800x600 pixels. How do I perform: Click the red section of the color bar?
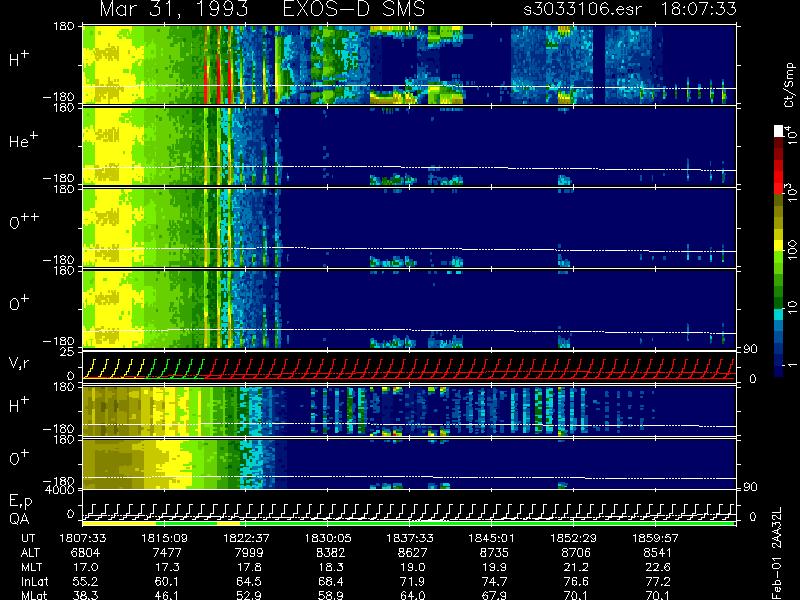(x=779, y=176)
